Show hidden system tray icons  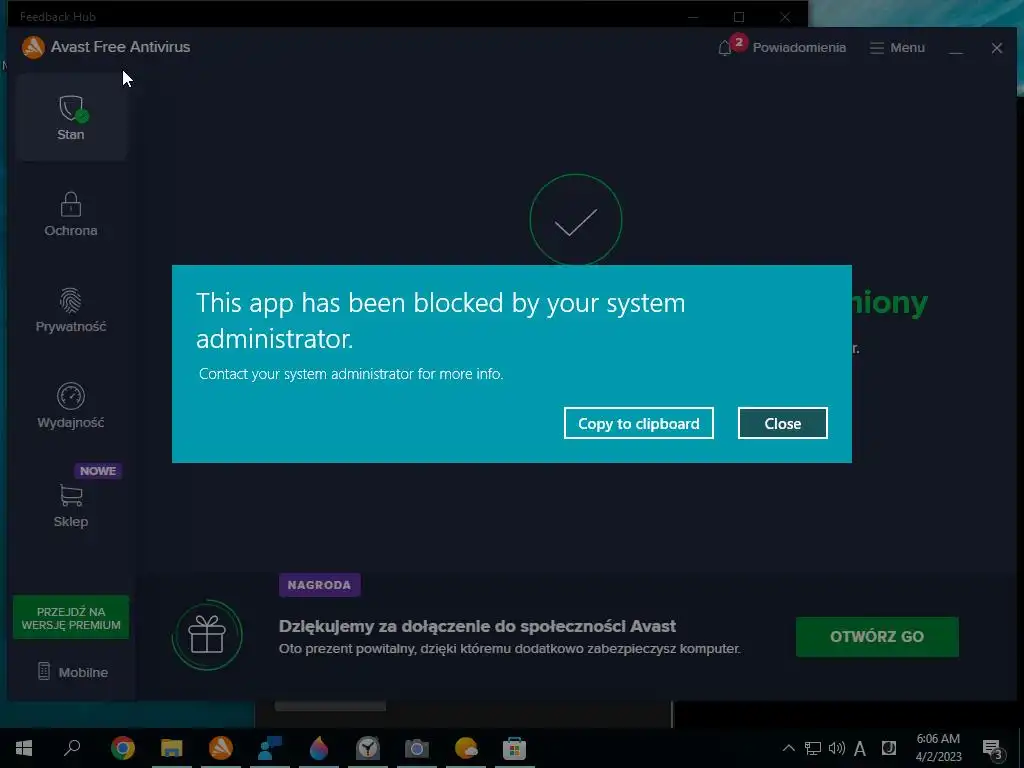click(789, 748)
